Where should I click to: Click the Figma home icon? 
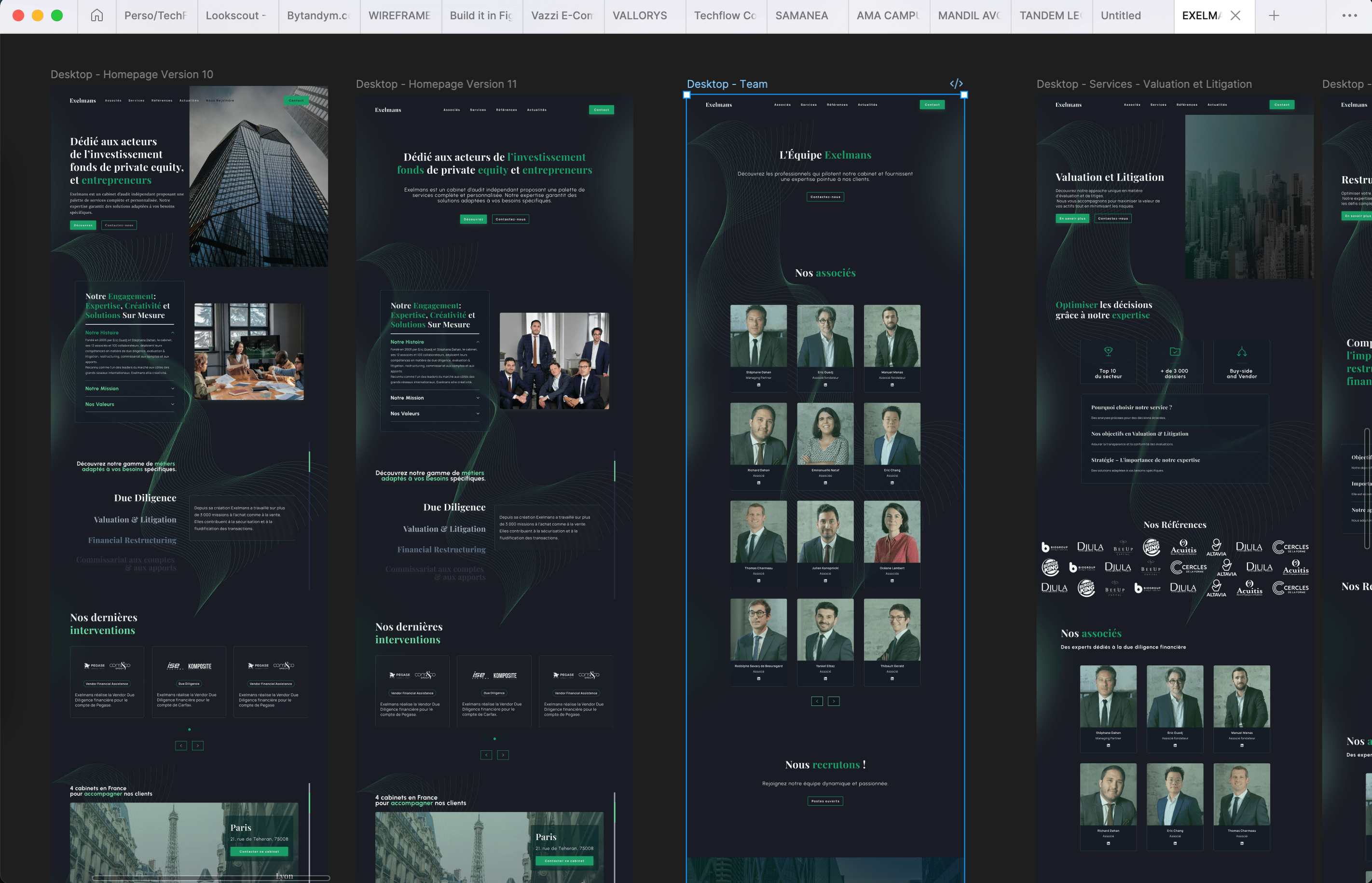pos(97,15)
